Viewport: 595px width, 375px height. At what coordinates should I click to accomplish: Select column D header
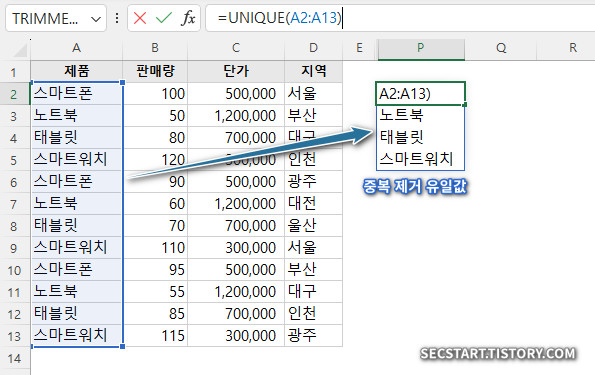[x=313, y=49]
